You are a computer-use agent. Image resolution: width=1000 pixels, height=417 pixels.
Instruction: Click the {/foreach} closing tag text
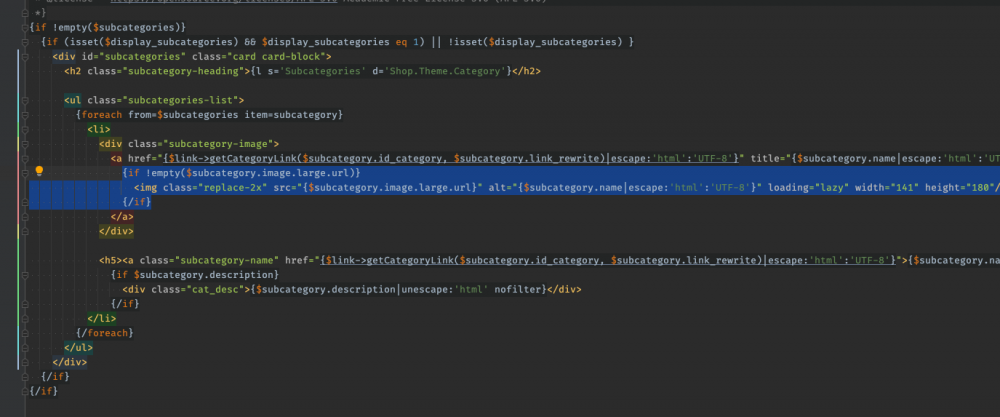coord(105,333)
